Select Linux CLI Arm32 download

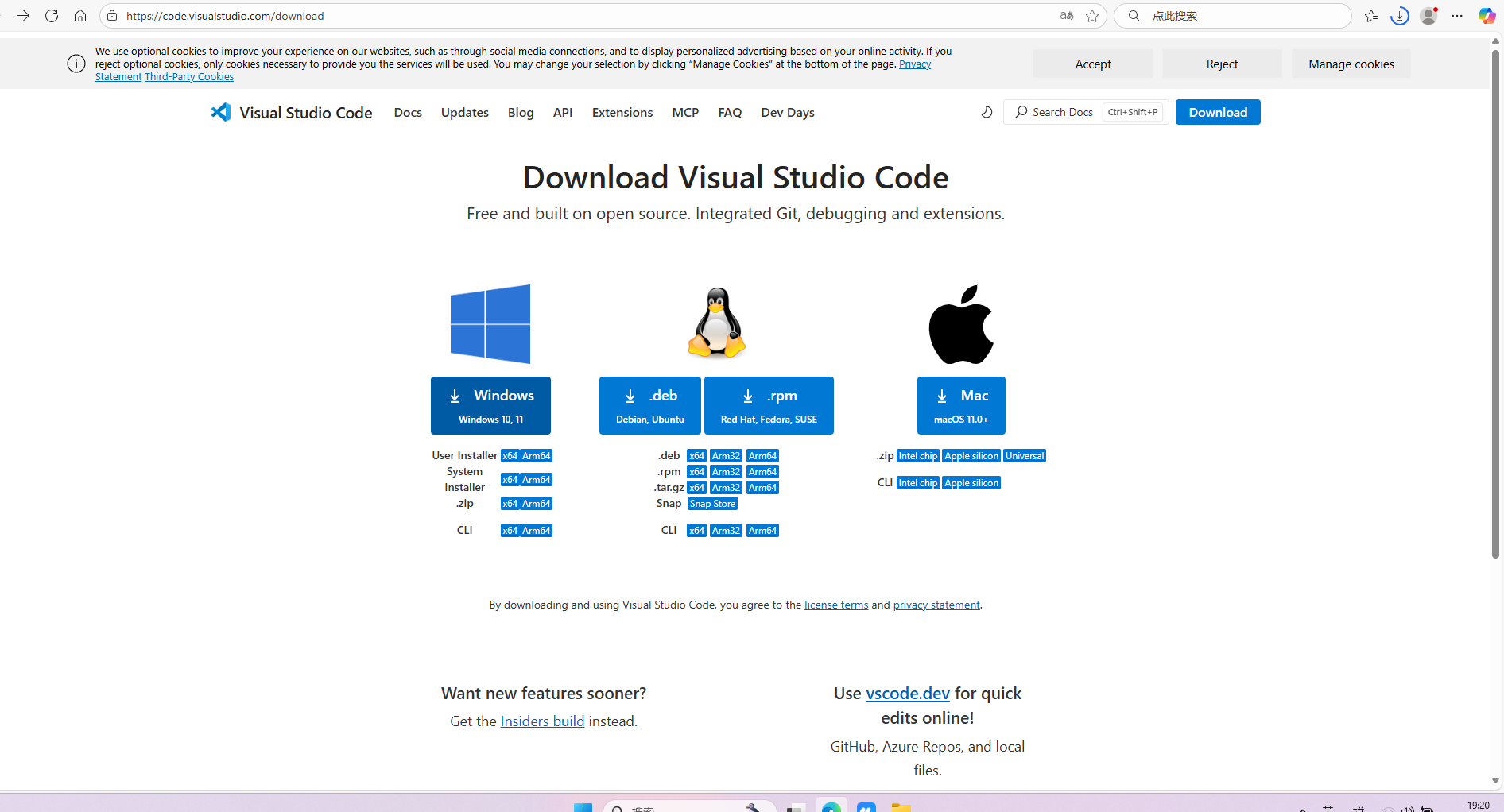(x=726, y=531)
